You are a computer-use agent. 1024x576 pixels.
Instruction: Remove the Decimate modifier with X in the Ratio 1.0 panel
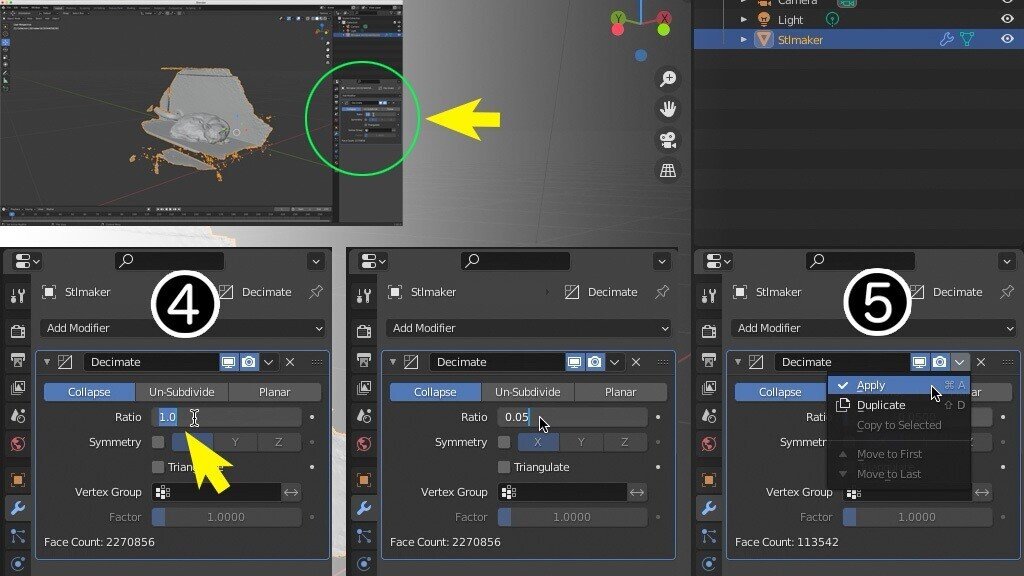pyautogui.click(x=290, y=362)
